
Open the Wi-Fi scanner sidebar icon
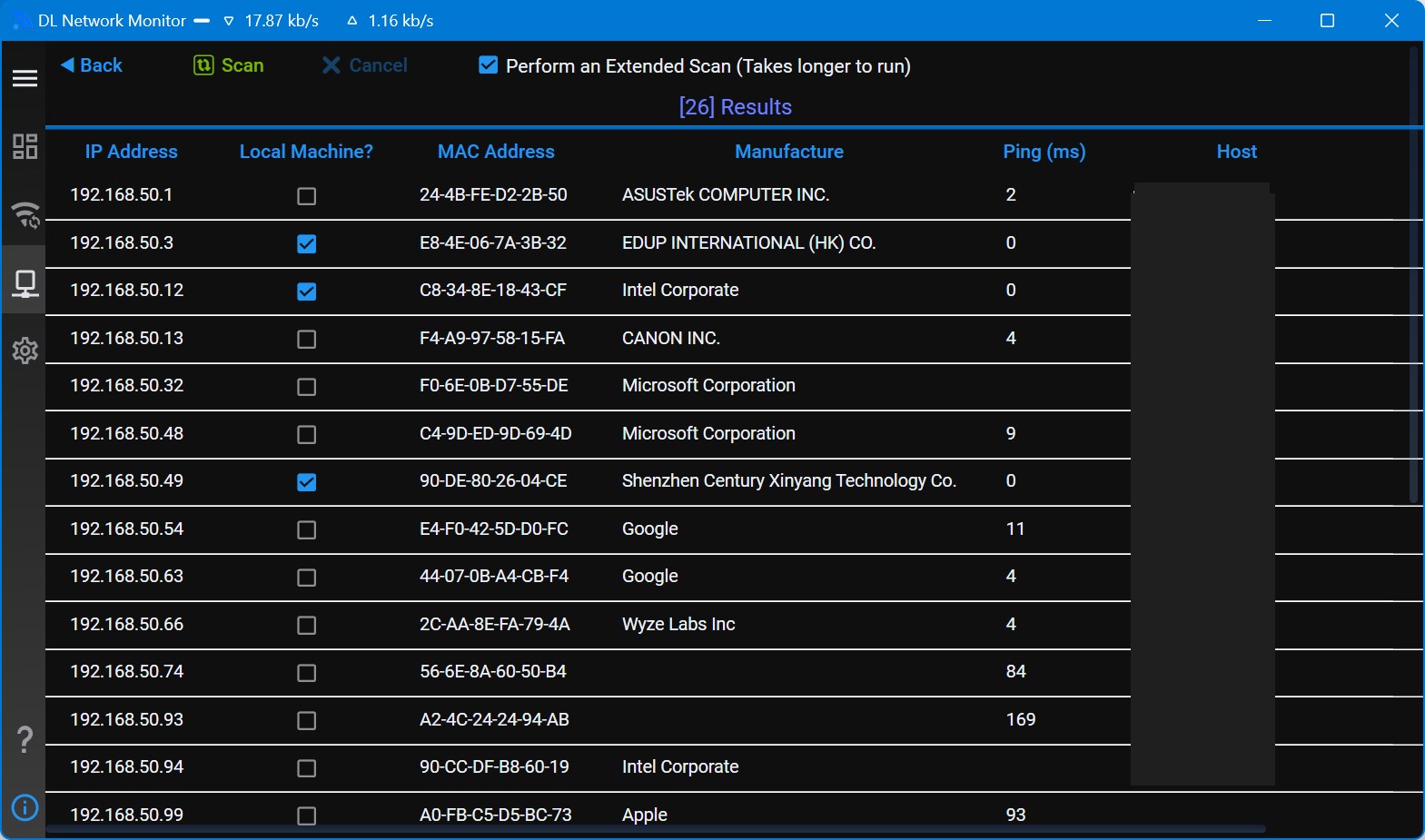click(25, 215)
